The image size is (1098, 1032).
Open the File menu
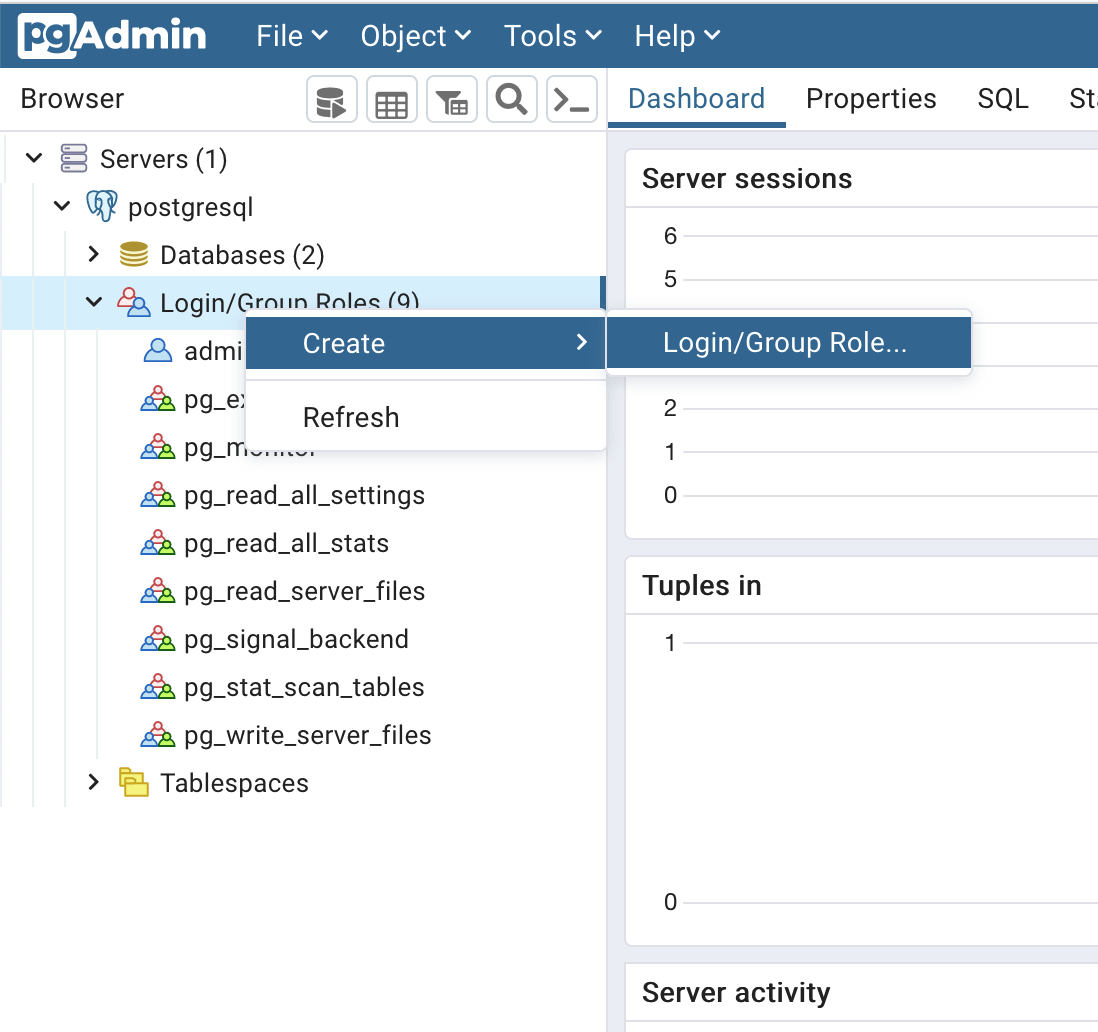[x=291, y=36]
